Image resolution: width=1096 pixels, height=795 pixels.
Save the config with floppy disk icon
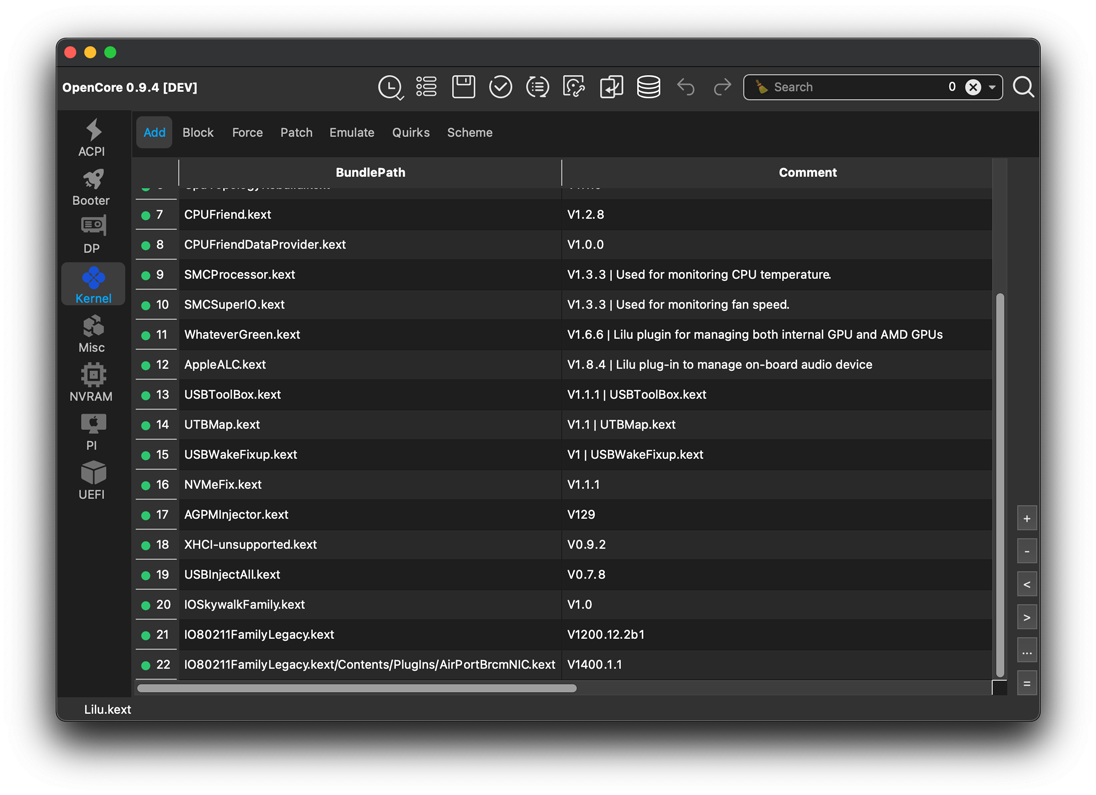463,87
